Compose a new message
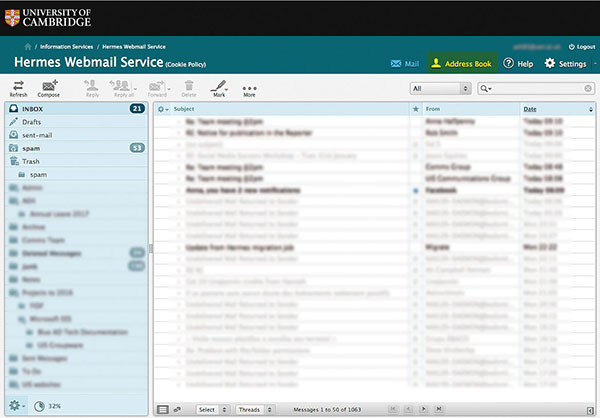The width and height of the screenshot is (600, 418). 49,88
